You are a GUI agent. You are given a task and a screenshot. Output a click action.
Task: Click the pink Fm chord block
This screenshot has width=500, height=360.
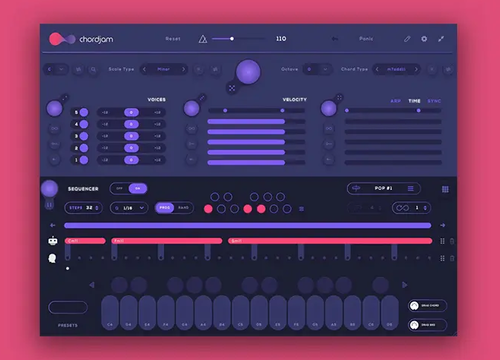coord(167,241)
